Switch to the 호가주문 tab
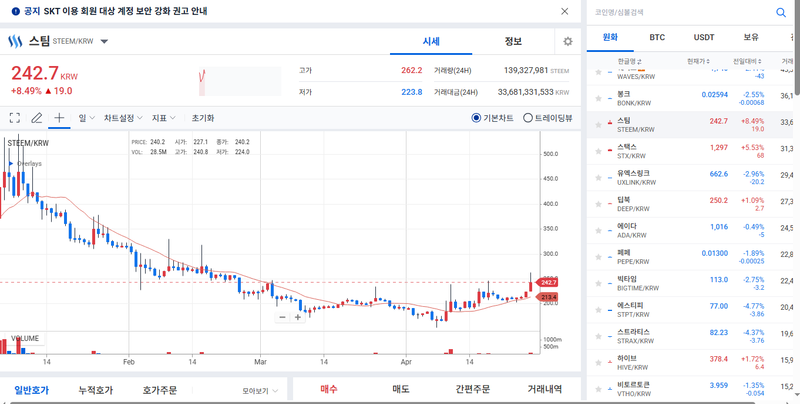The image size is (800, 404). coord(160,390)
